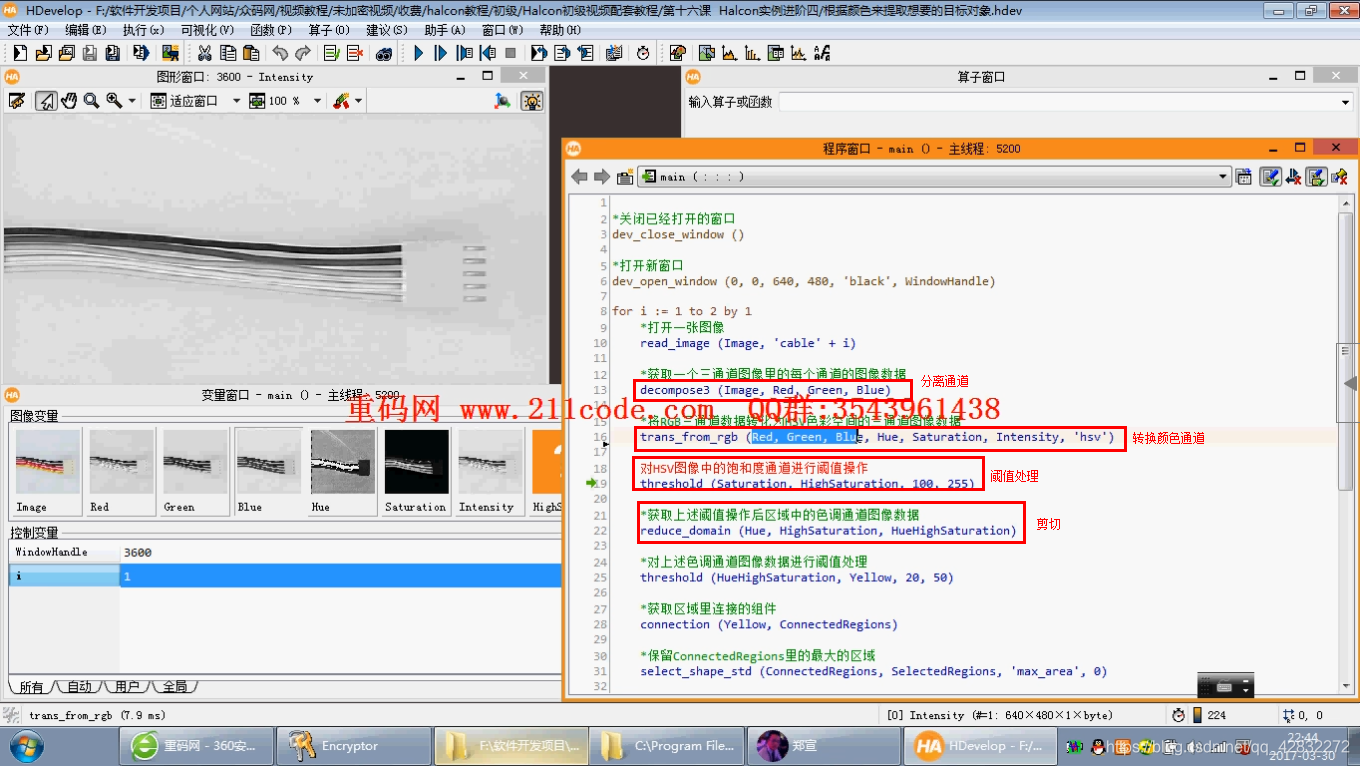Click the Step Over icon

click(440, 53)
